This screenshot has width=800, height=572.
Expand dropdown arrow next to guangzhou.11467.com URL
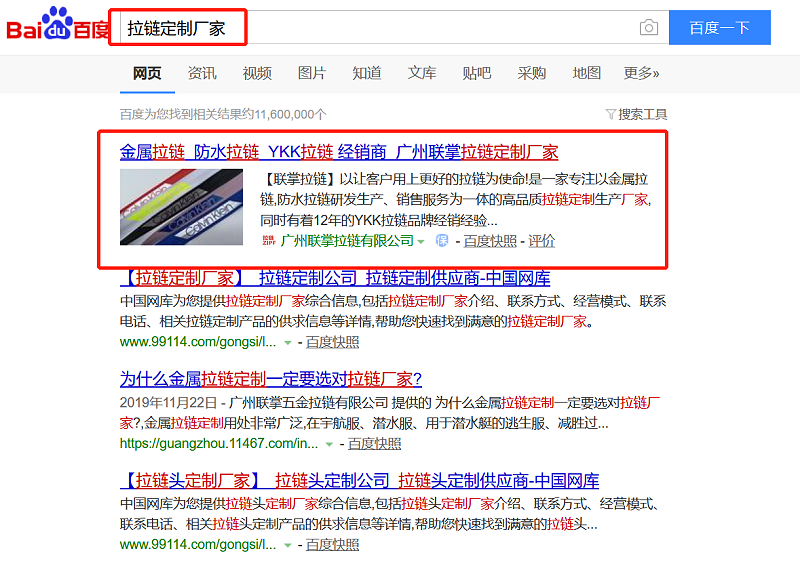point(330,443)
